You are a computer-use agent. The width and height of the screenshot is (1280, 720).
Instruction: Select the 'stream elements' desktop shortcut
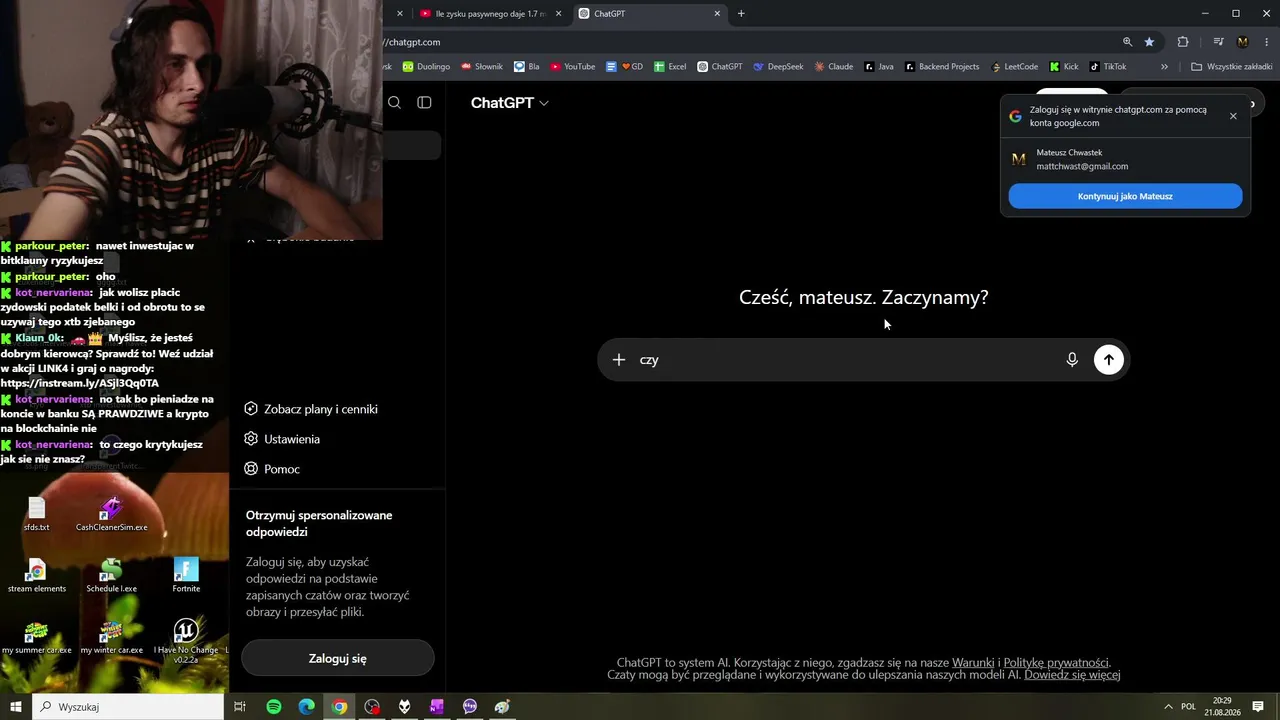tap(37, 576)
